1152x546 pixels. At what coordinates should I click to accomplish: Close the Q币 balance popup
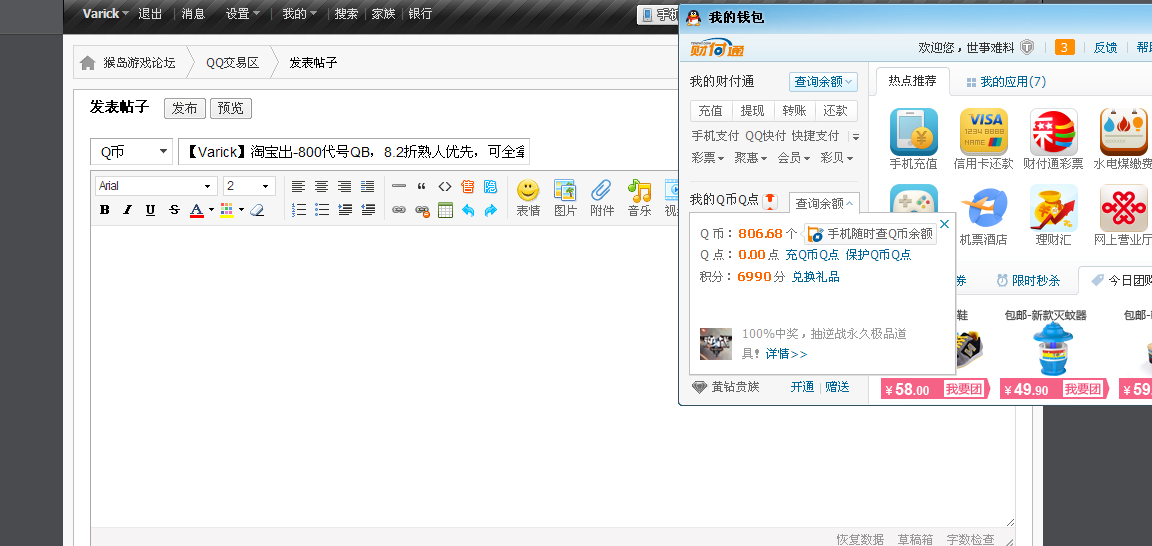point(945,224)
